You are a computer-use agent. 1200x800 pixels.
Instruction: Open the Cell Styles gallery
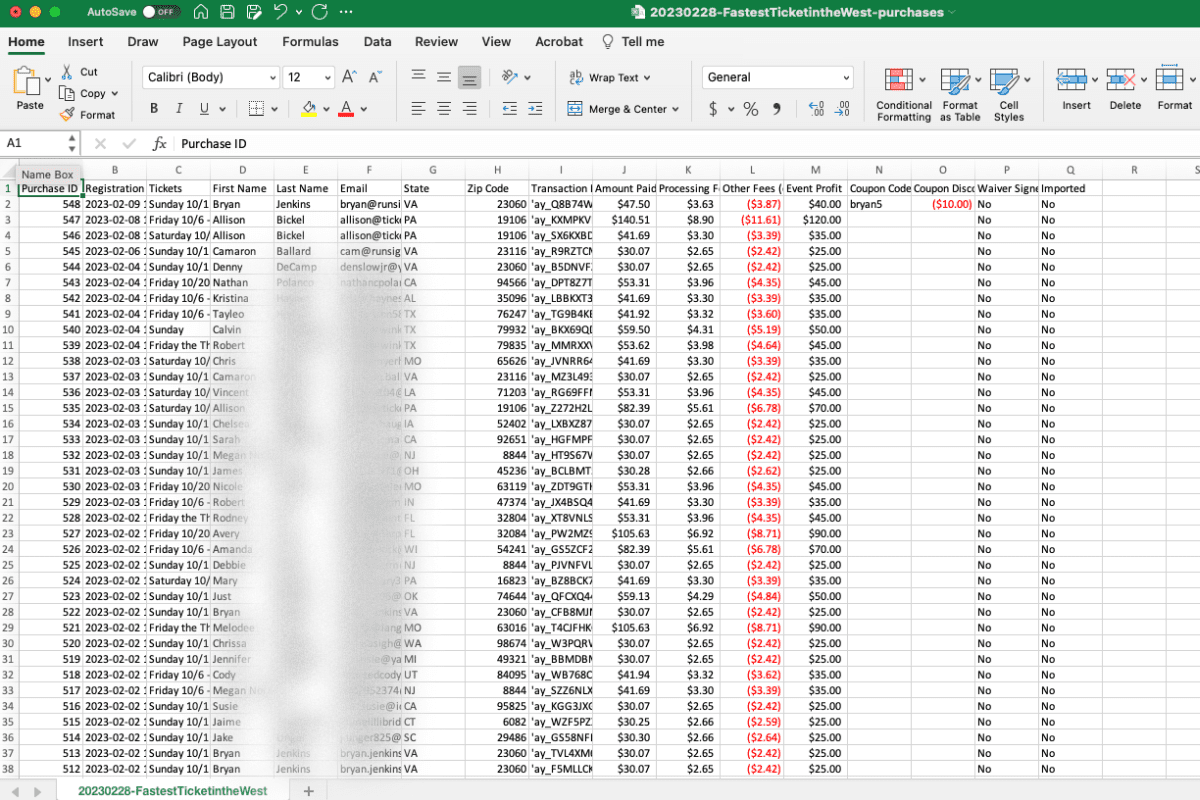coord(1009,90)
